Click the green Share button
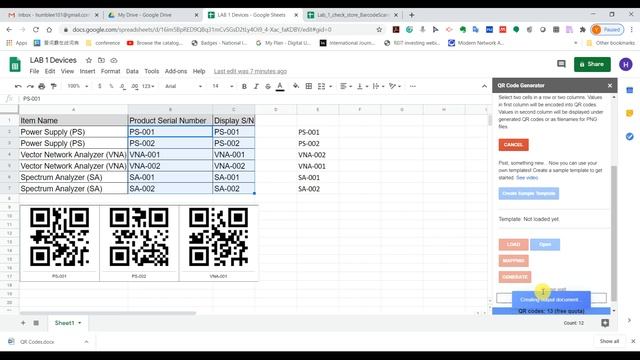This screenshot has height=360, width=640. 592,64
